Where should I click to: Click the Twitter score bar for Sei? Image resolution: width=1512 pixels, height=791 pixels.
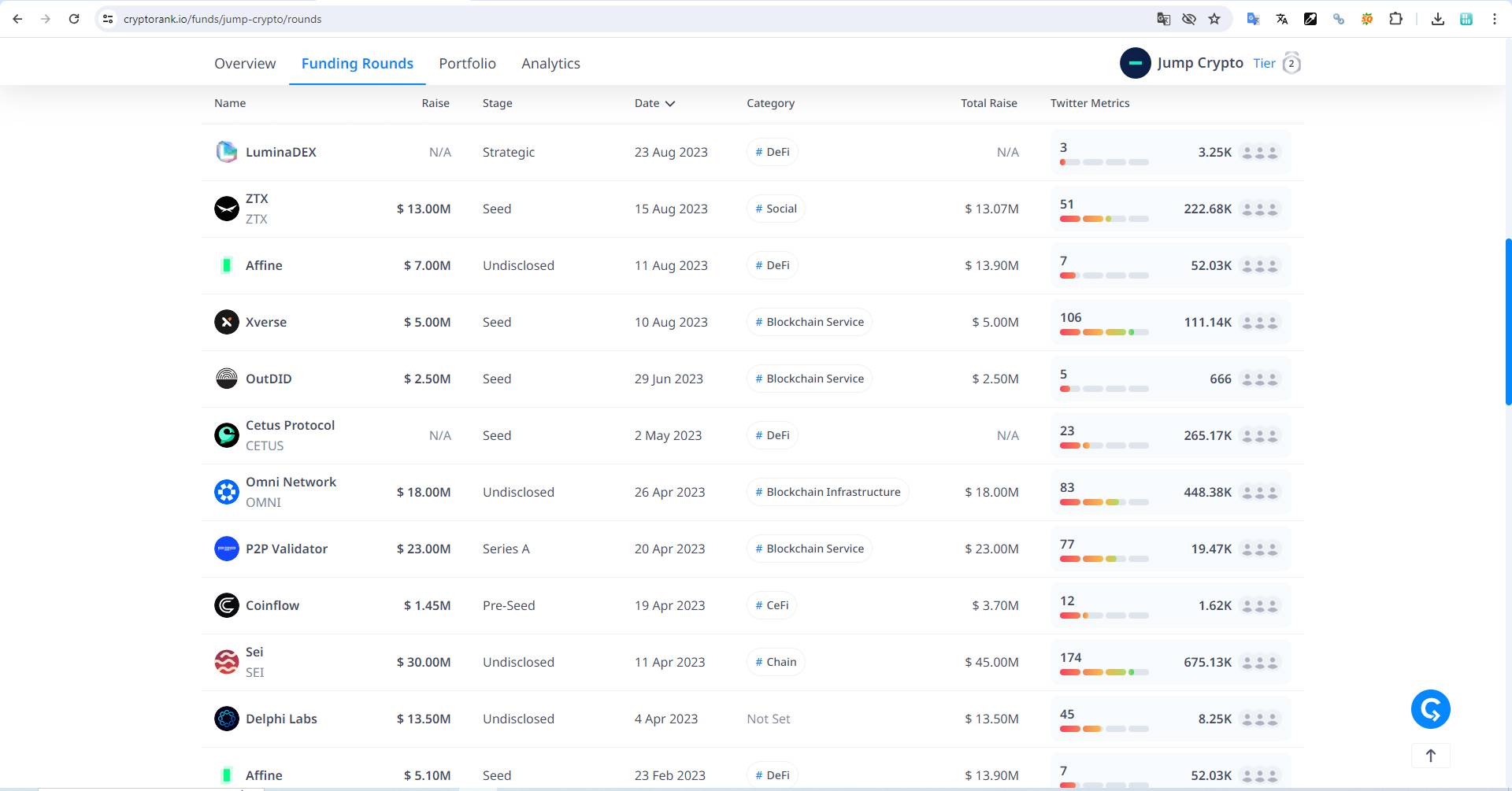tap(1104, 672)
